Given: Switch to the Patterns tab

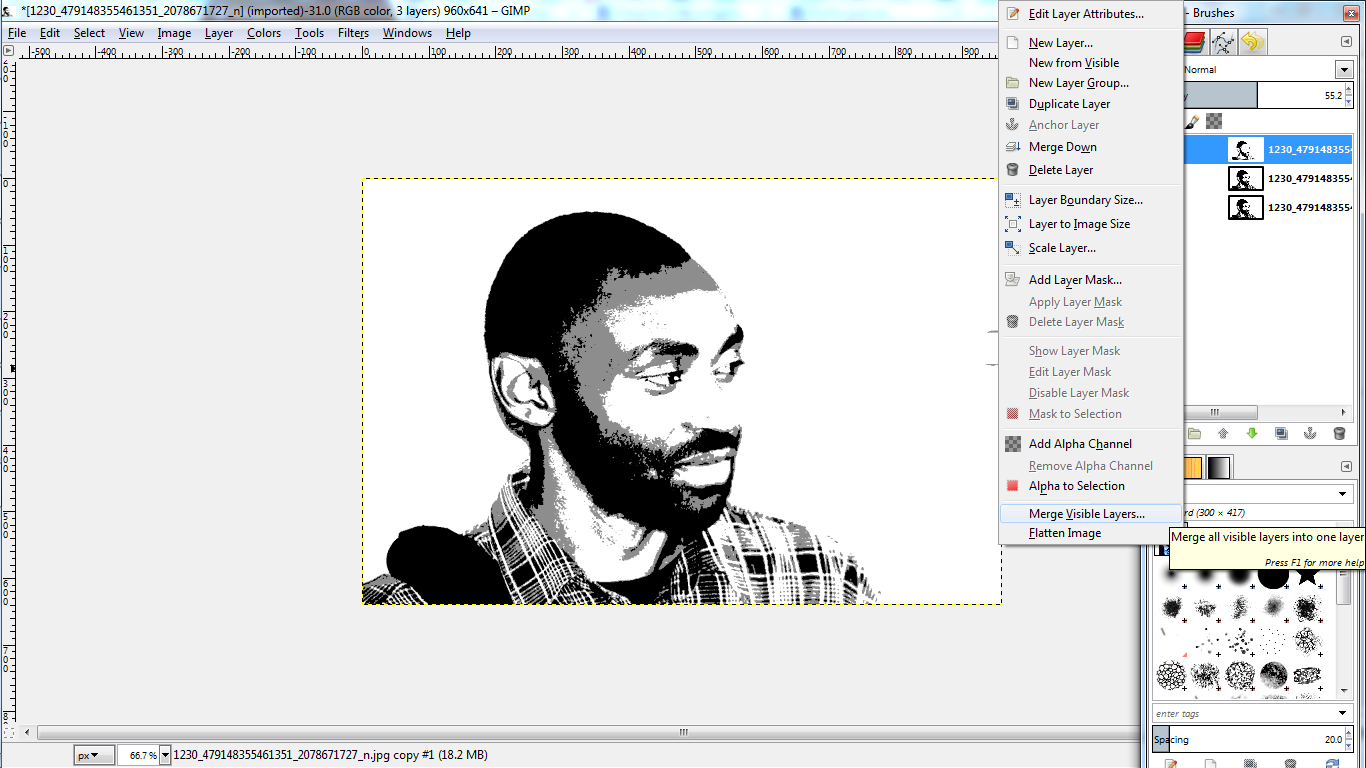Looking at the screenshot, I should [1193, 468].
